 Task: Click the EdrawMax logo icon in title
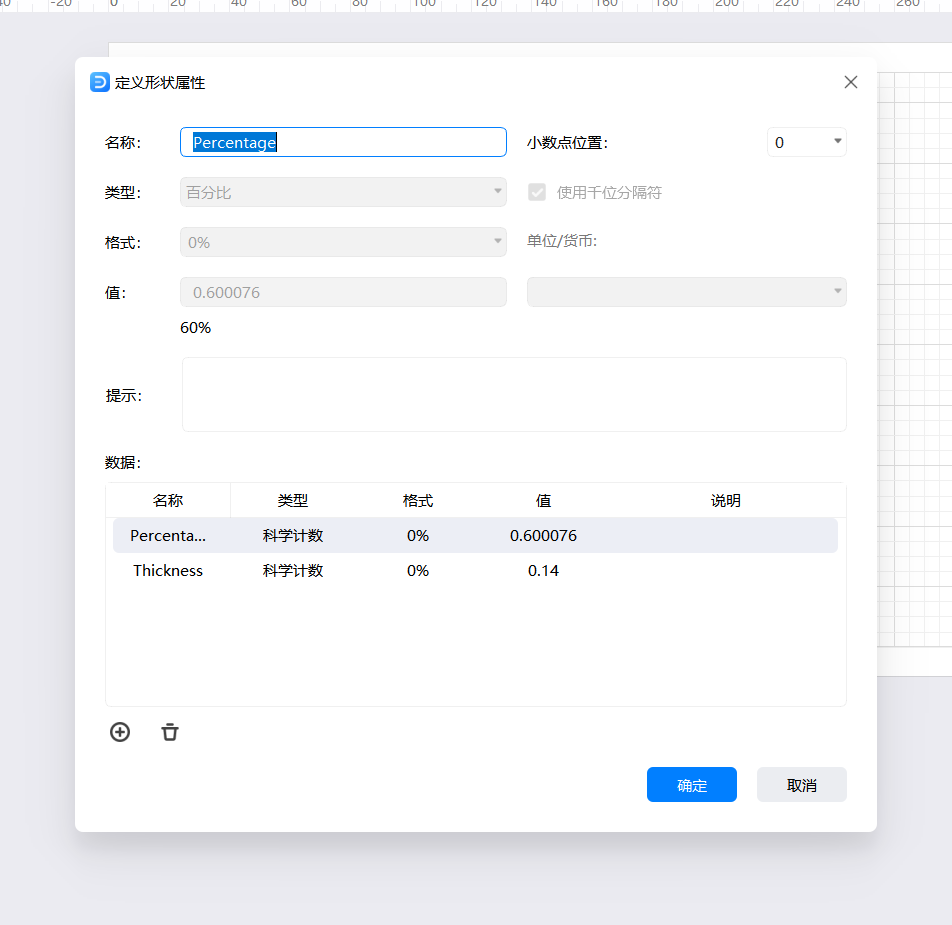100,82
